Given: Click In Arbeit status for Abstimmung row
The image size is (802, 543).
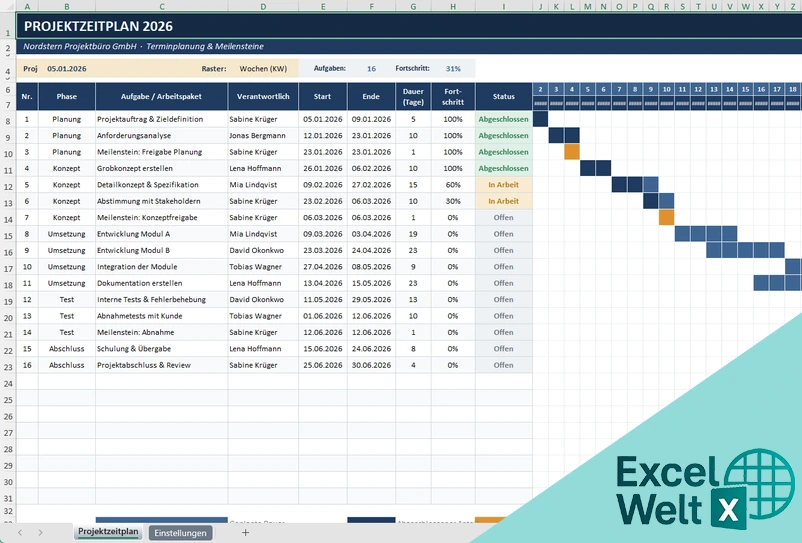Looking at the screenshot, I should [x=504, y=201].
